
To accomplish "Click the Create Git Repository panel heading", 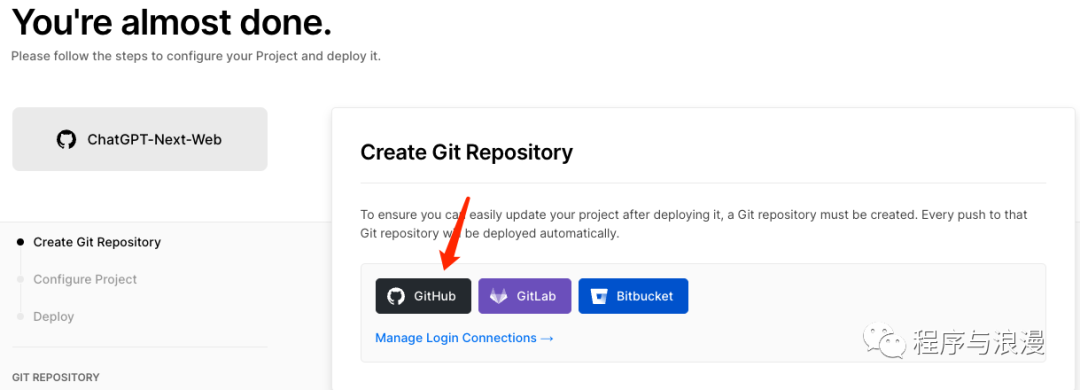I will pos(466,152).
